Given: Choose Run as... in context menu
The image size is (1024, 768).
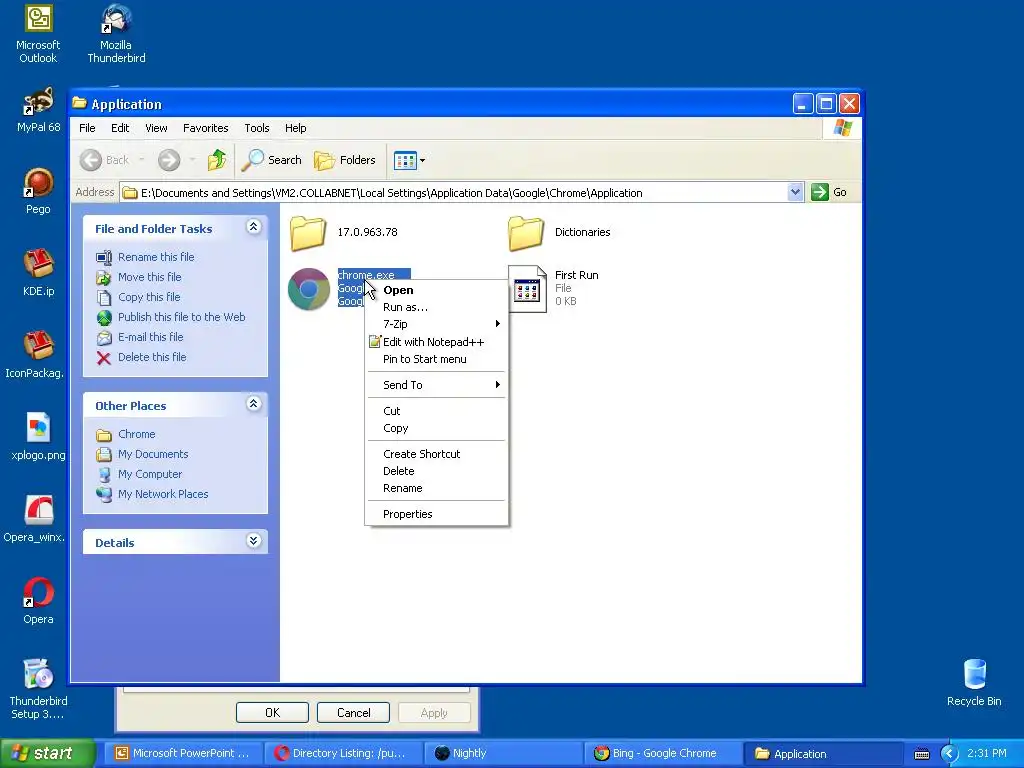Looking at the screenshot, I should coord(436,307).
